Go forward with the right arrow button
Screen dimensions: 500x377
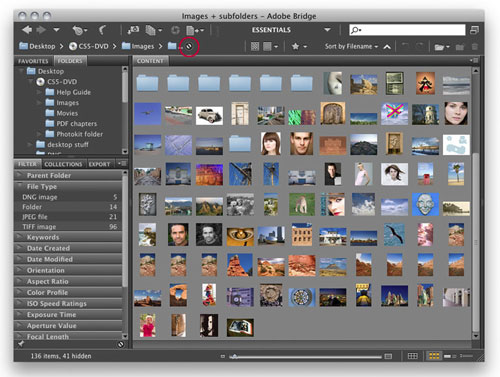point(41,30)
